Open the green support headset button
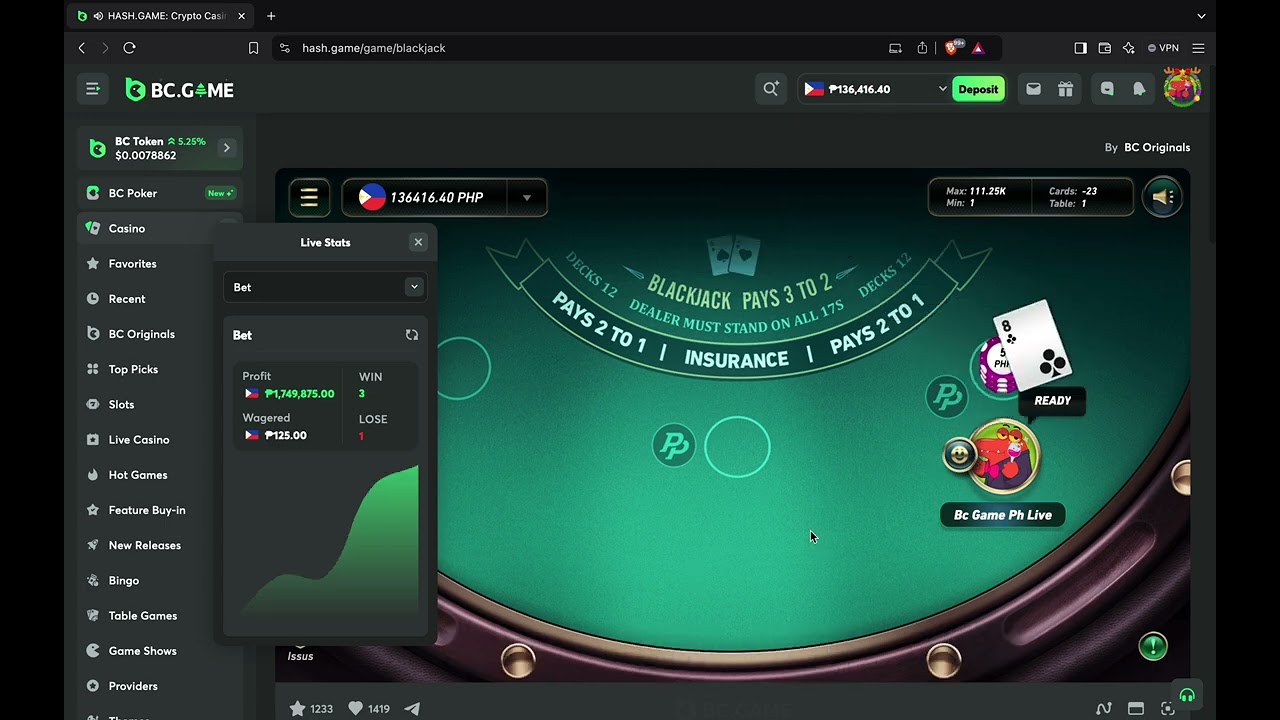The width and height of the screenshot is (1280, 720). (x=1187, y=696)
